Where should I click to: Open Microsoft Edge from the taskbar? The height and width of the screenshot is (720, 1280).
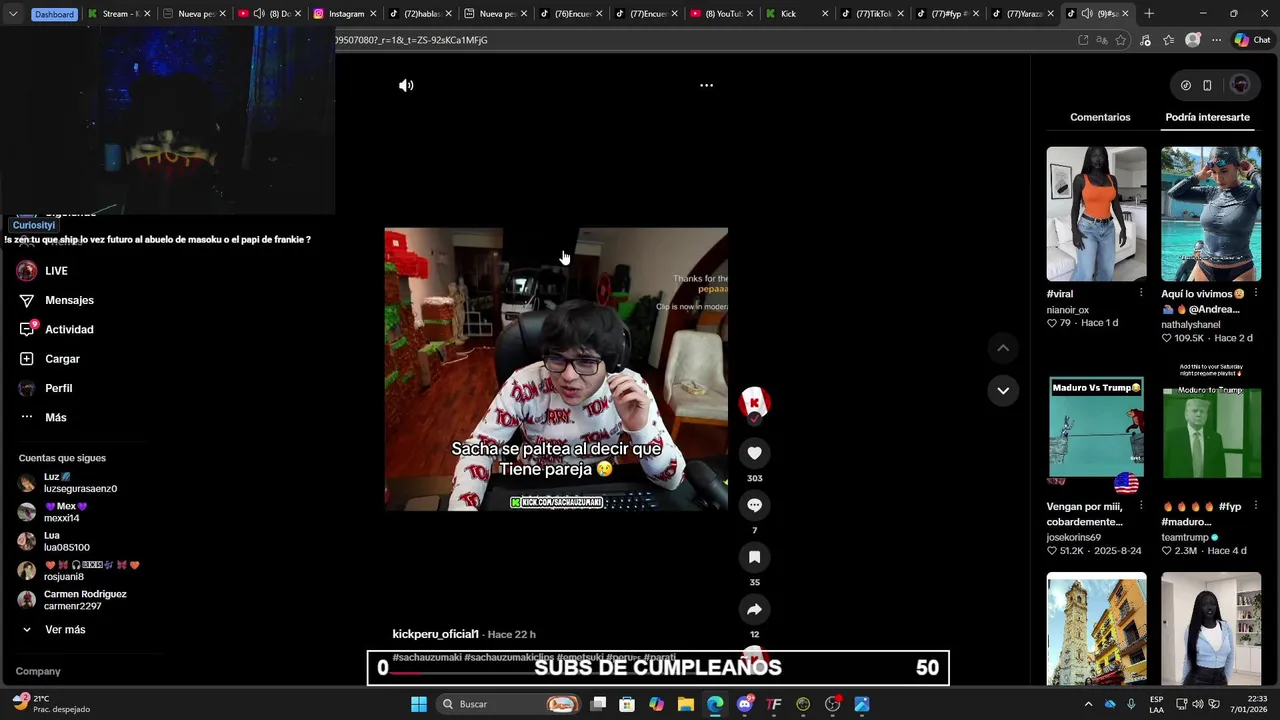(715, 704)
